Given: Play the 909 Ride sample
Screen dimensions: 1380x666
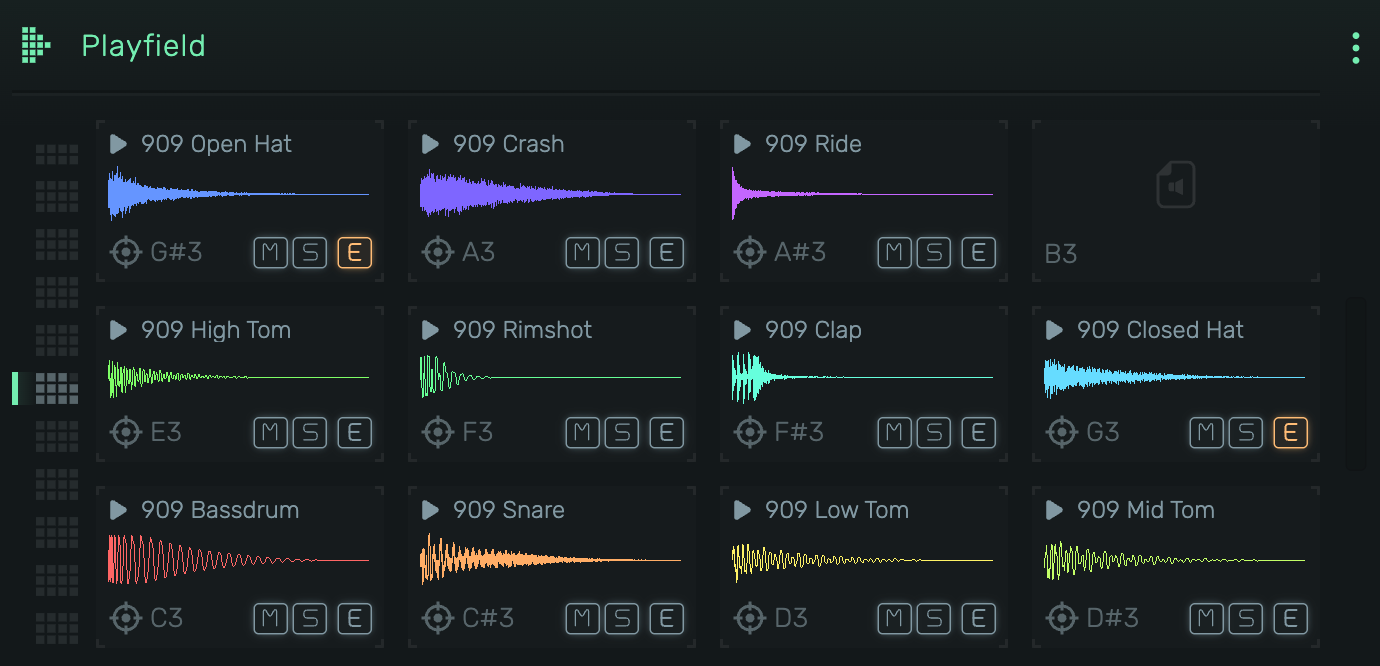Looking at the screenshot, I should (x=742, y=144).
